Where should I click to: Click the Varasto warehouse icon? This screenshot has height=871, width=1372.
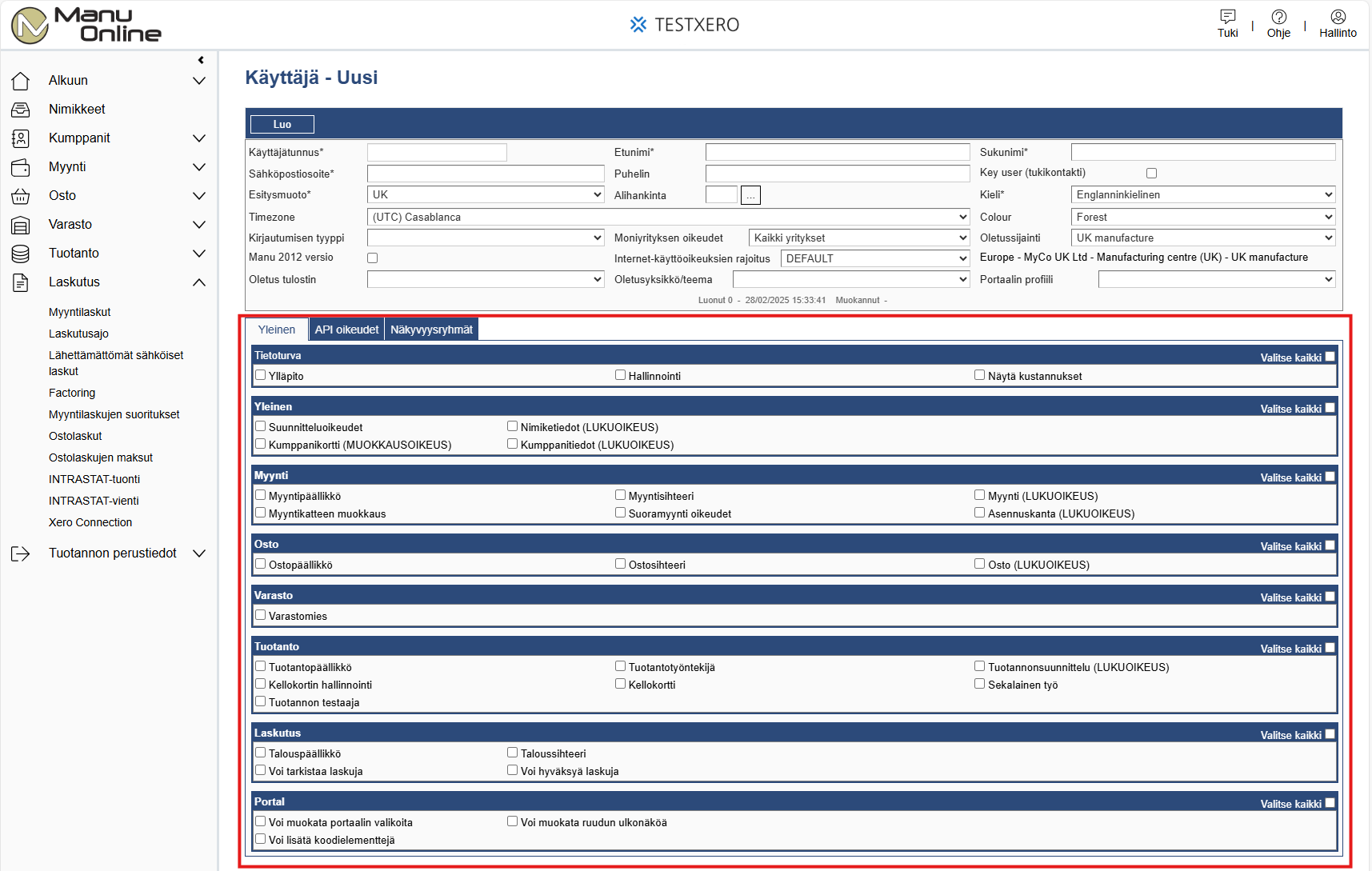[21, 225]
